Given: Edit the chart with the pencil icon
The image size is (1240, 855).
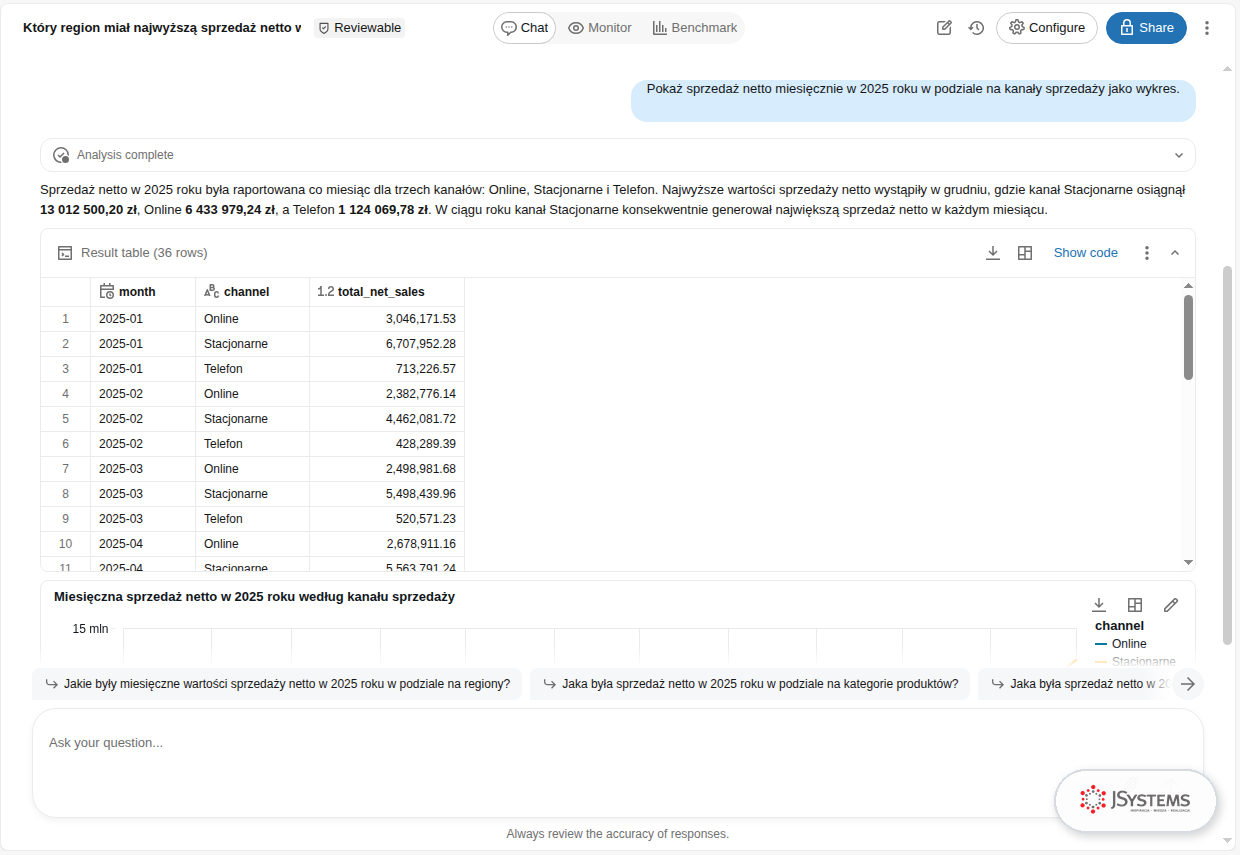Looking at the screenshot, I should (x=1171, y=605).
